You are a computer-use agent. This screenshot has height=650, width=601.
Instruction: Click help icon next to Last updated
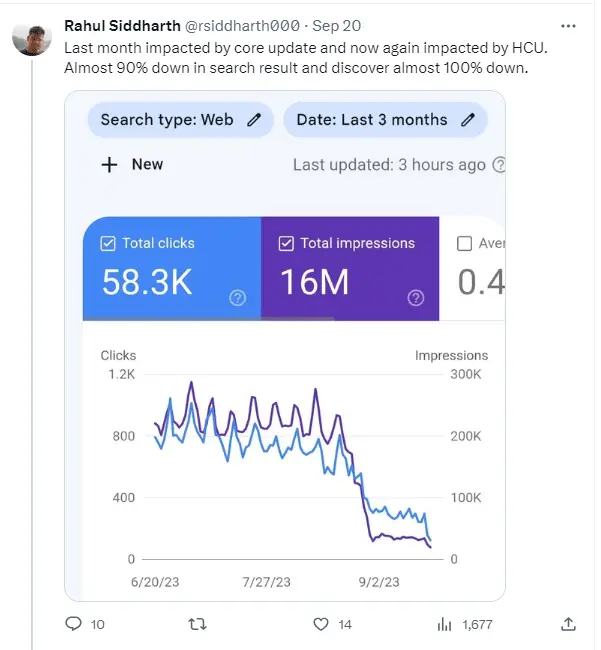499,165
